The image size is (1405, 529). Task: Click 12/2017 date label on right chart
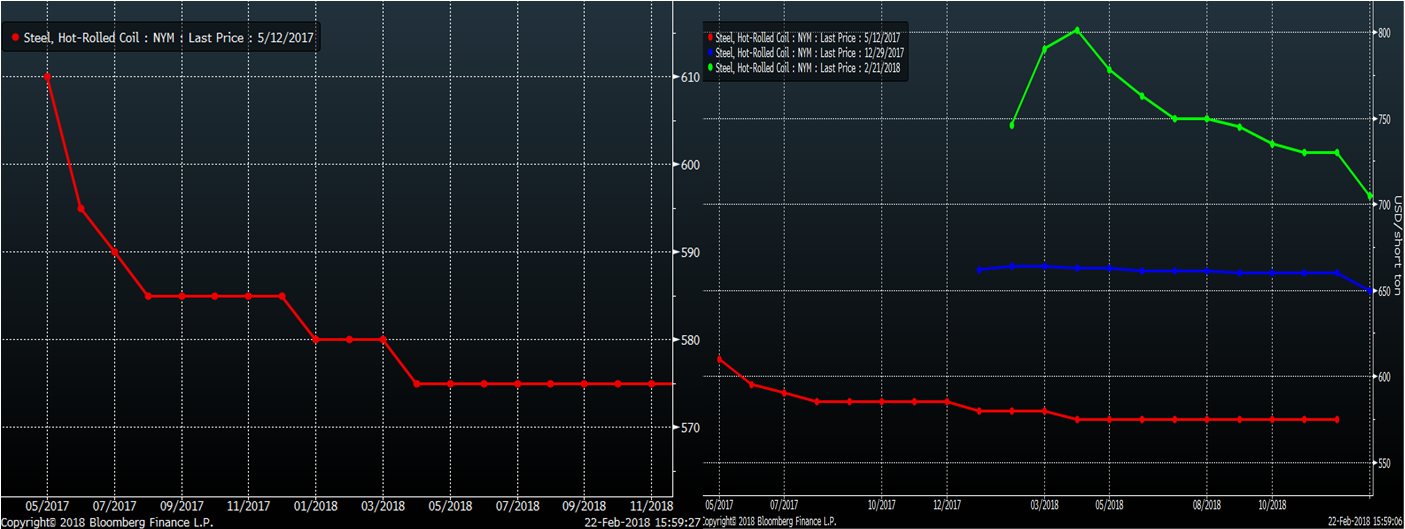coord(946,505)
